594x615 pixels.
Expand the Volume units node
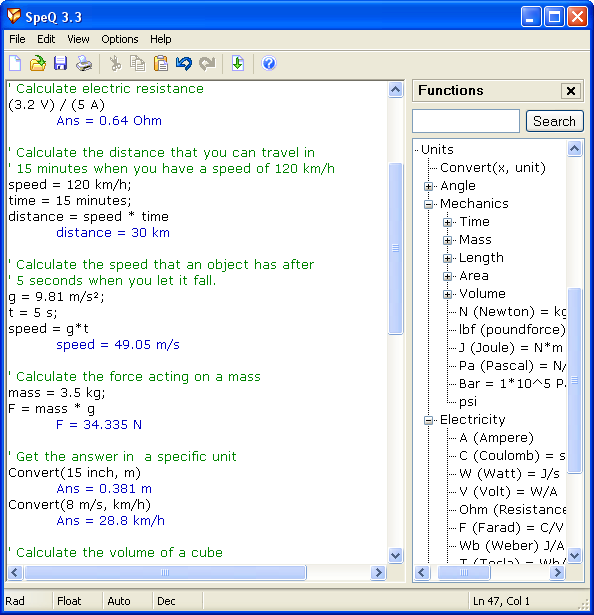click(447, 294)
